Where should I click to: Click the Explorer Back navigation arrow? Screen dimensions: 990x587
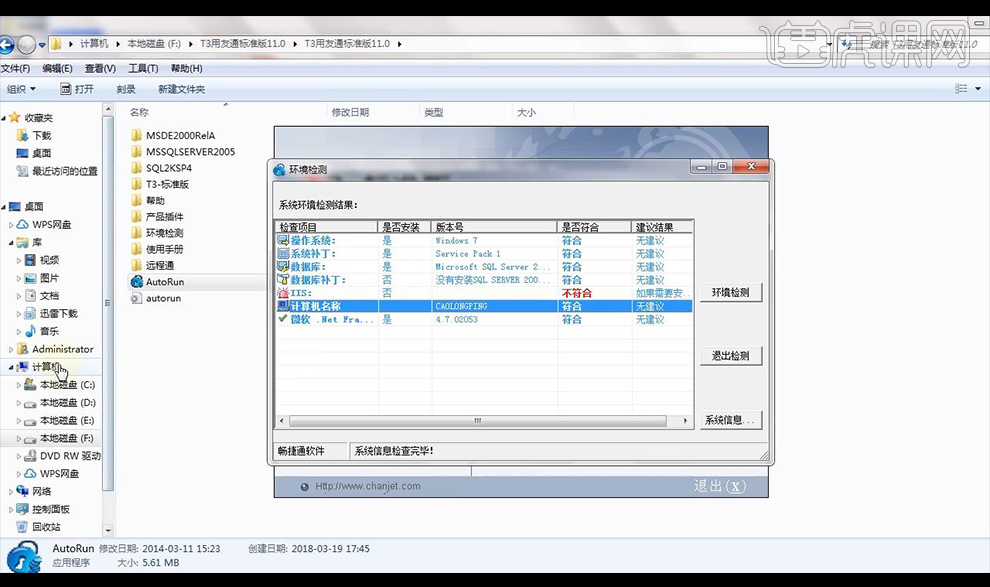pos(6,45)
